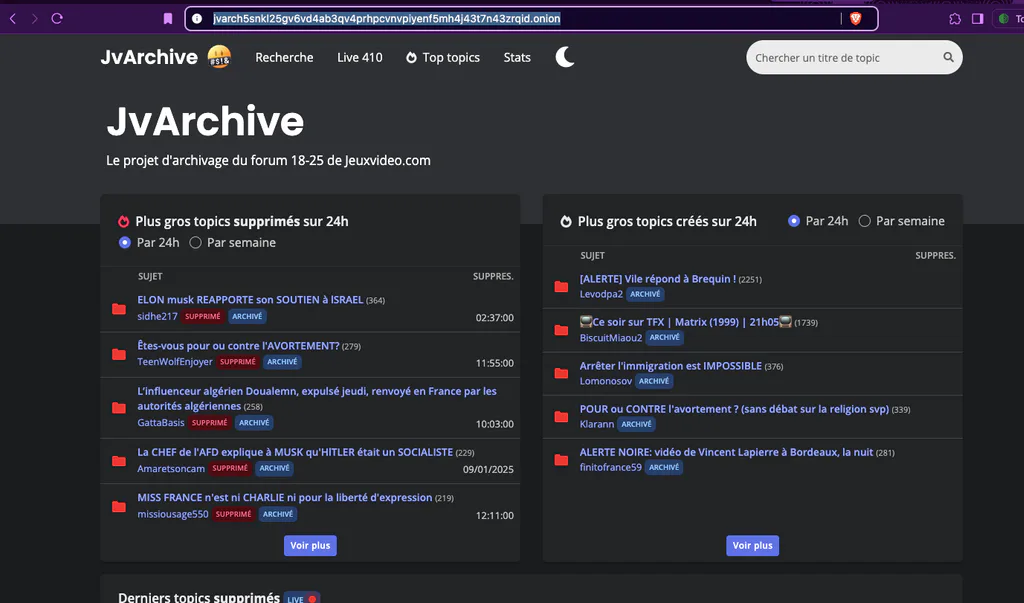Image resolution: width=1024 pixels, height=603 pixels.
Task: Click deletion date 09/01/2025
Action: tap(488, 469)
